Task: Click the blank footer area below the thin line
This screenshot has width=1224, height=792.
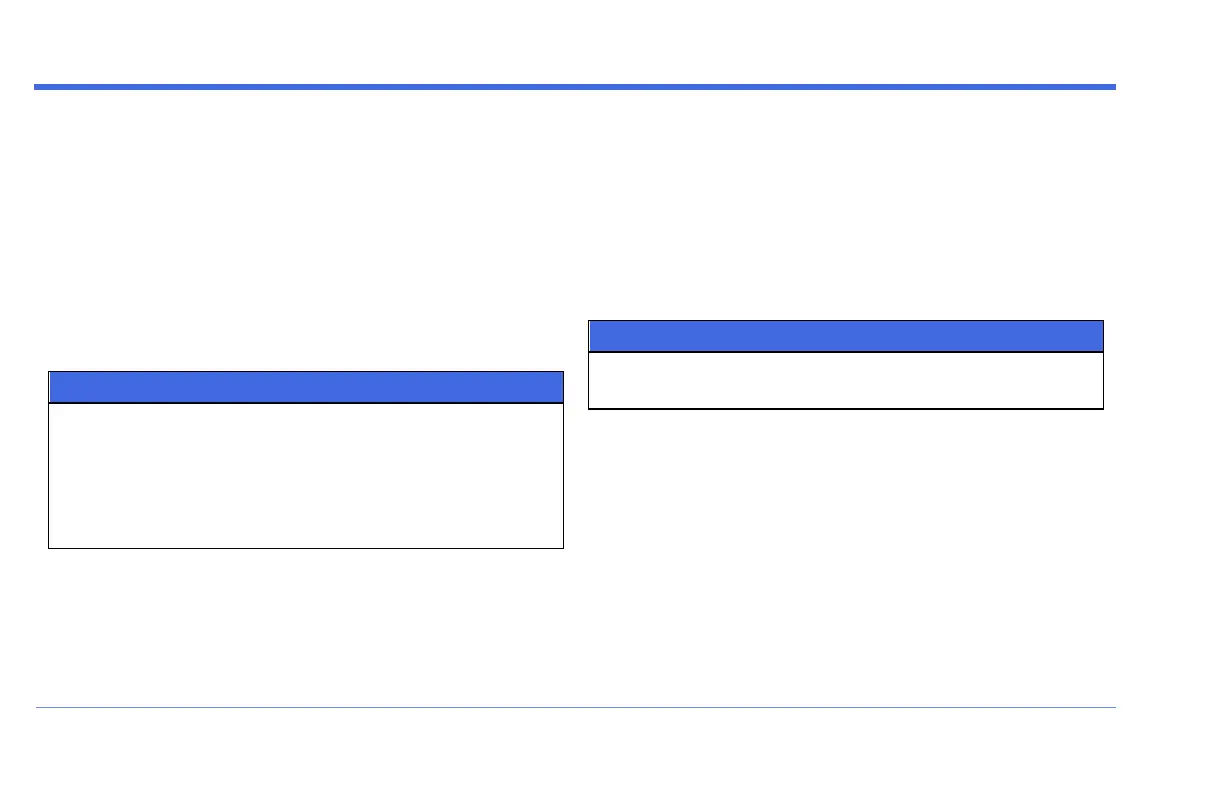Action: click(574, 750)
